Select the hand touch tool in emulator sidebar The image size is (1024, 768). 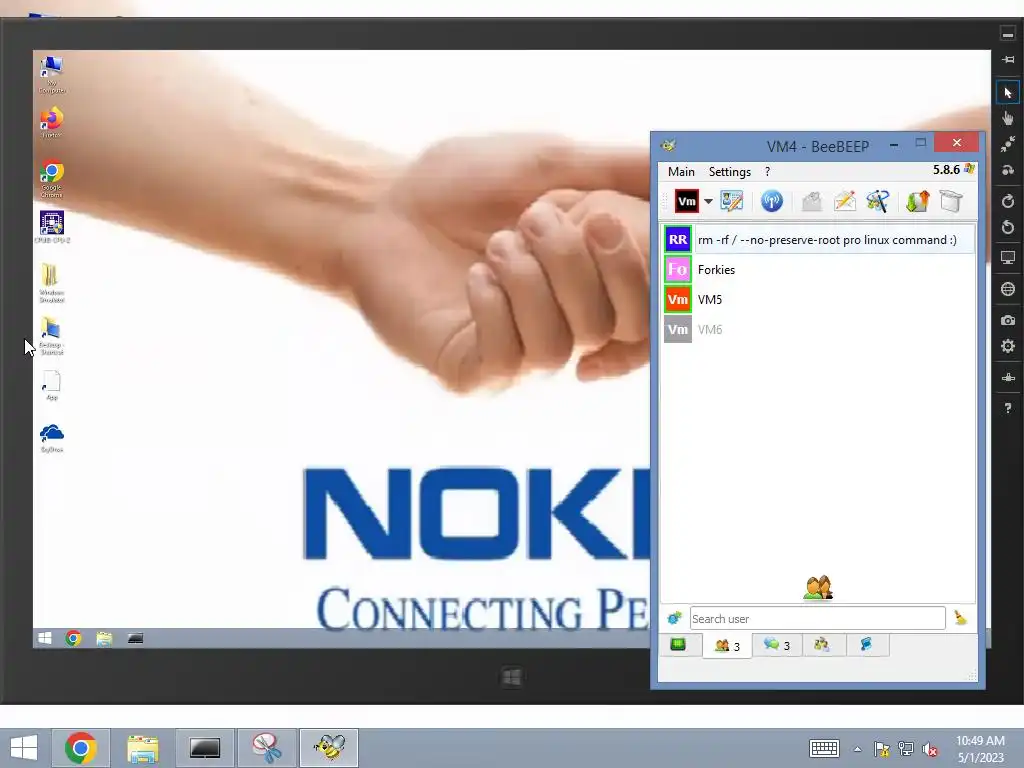point(1008,118)
